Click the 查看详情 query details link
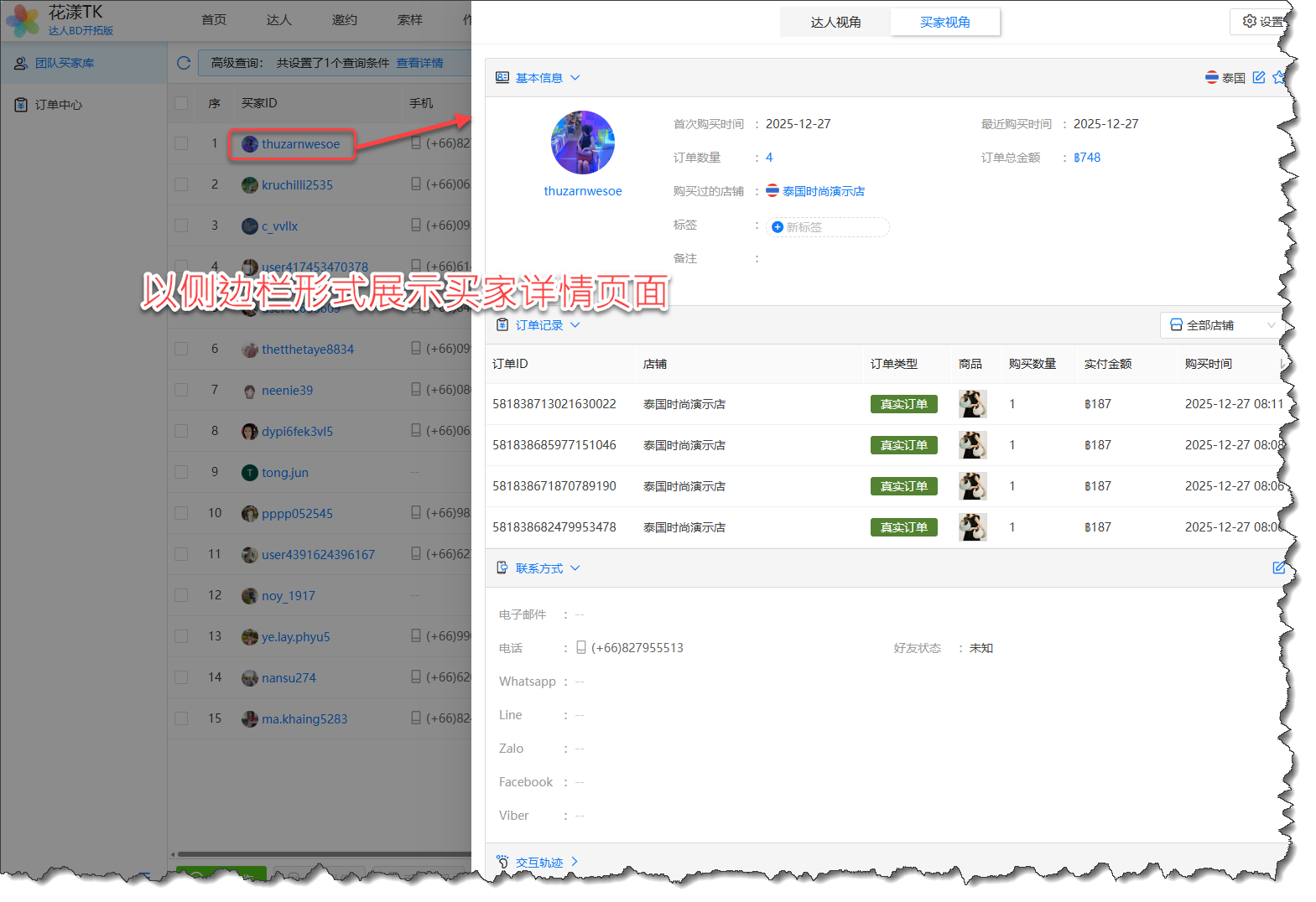The height and width of the screenshot is (902, 1316). click(x=419, y=63)
